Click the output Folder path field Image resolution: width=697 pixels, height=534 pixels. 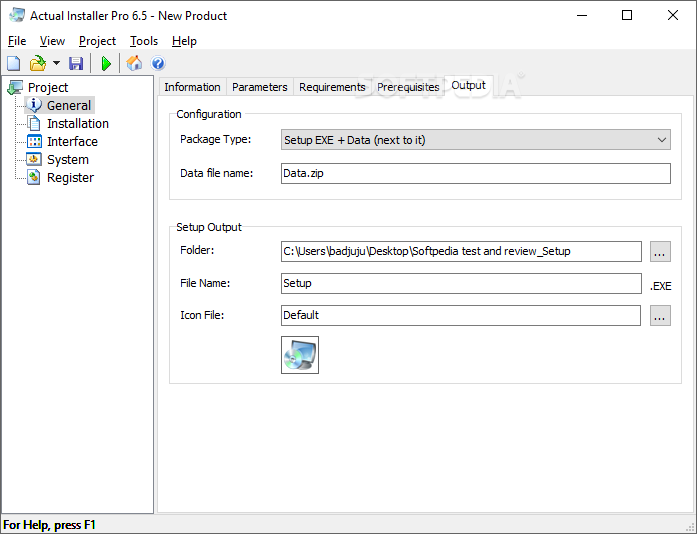coord(461,251)
